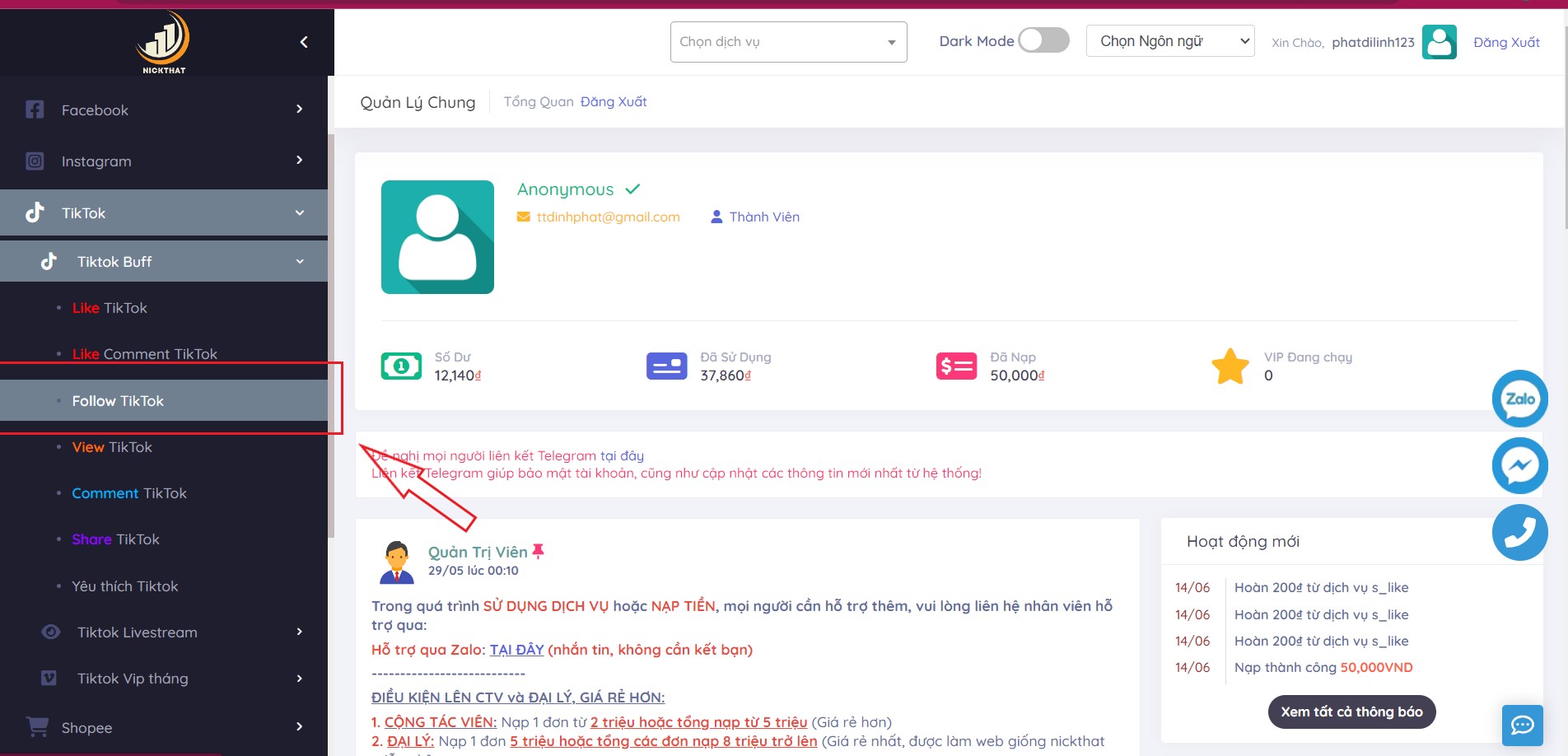Viewport: 1568px width, 756px height.
Task: Click the Nạp thành công 50,000VND entry
Action: [x=1323, y=667]
